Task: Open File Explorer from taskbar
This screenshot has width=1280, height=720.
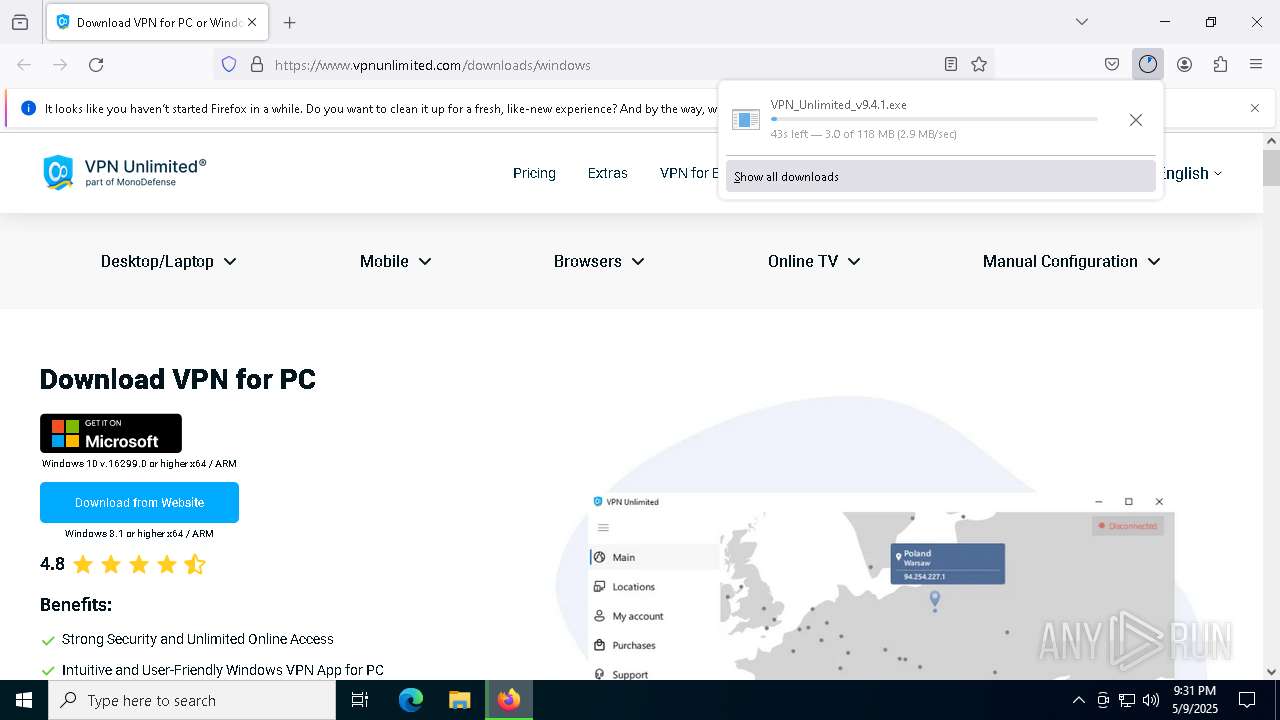Action: [x=459, y=700]
